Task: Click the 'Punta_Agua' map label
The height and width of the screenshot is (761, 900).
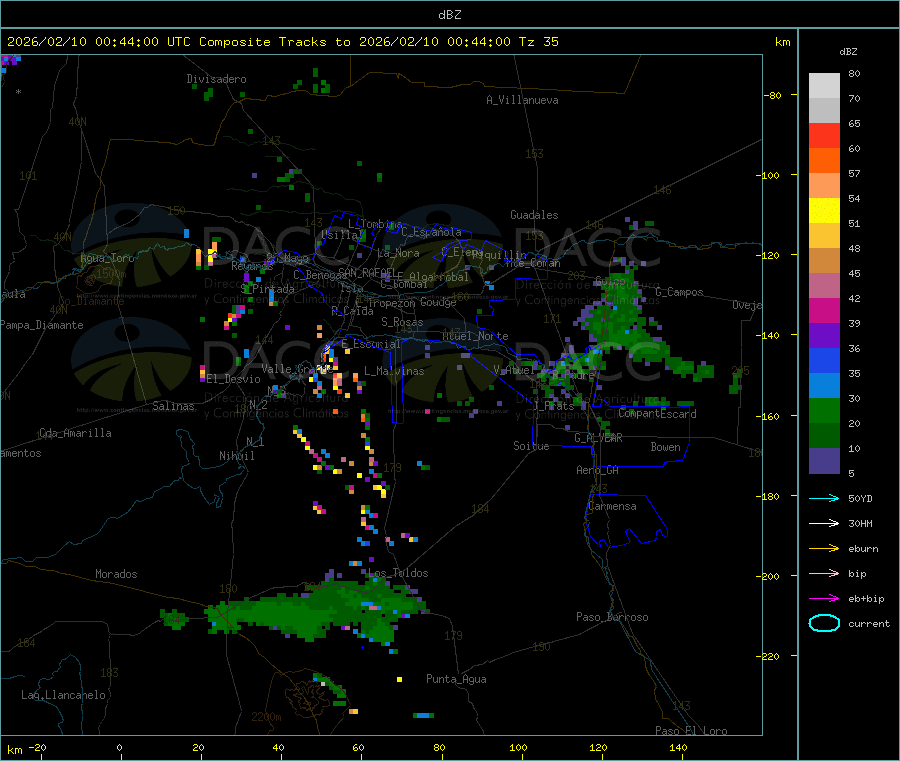Action: pyautogui.click(x=456, y=679)
